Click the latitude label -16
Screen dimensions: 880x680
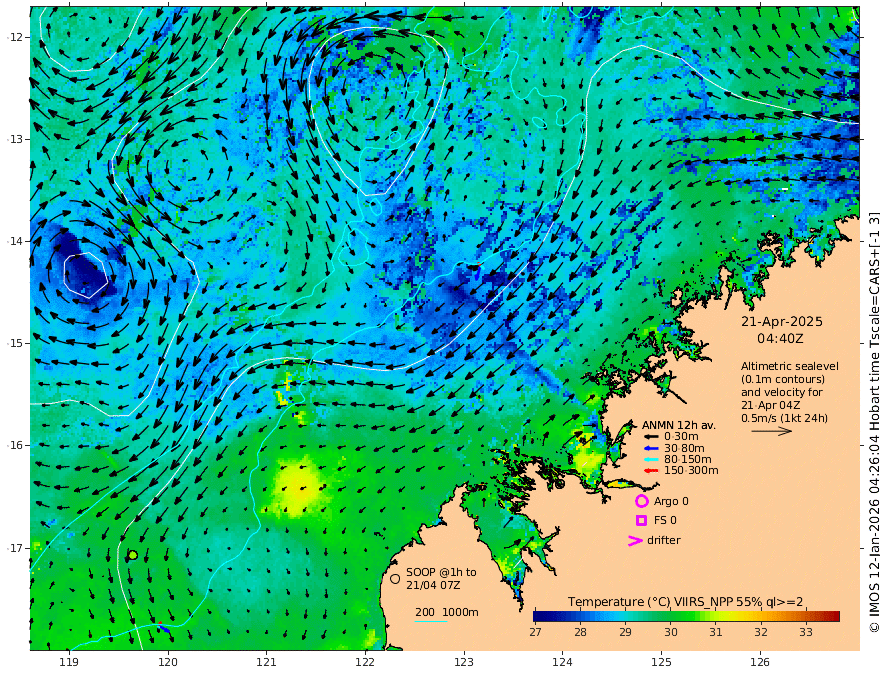coord(15,445)
